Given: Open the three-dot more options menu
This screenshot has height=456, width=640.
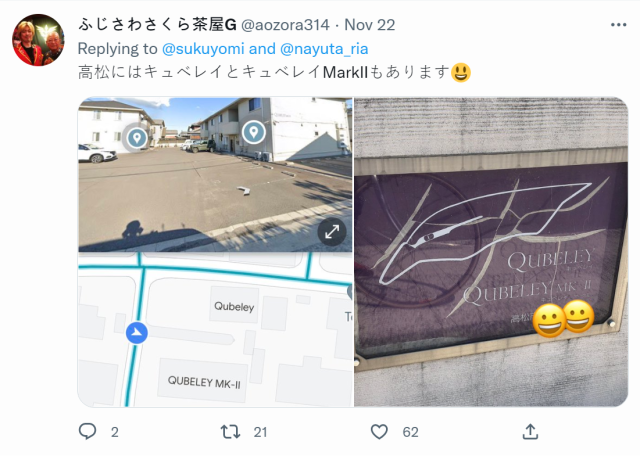Looking at the screenshot, I should [x=618, y=25].
